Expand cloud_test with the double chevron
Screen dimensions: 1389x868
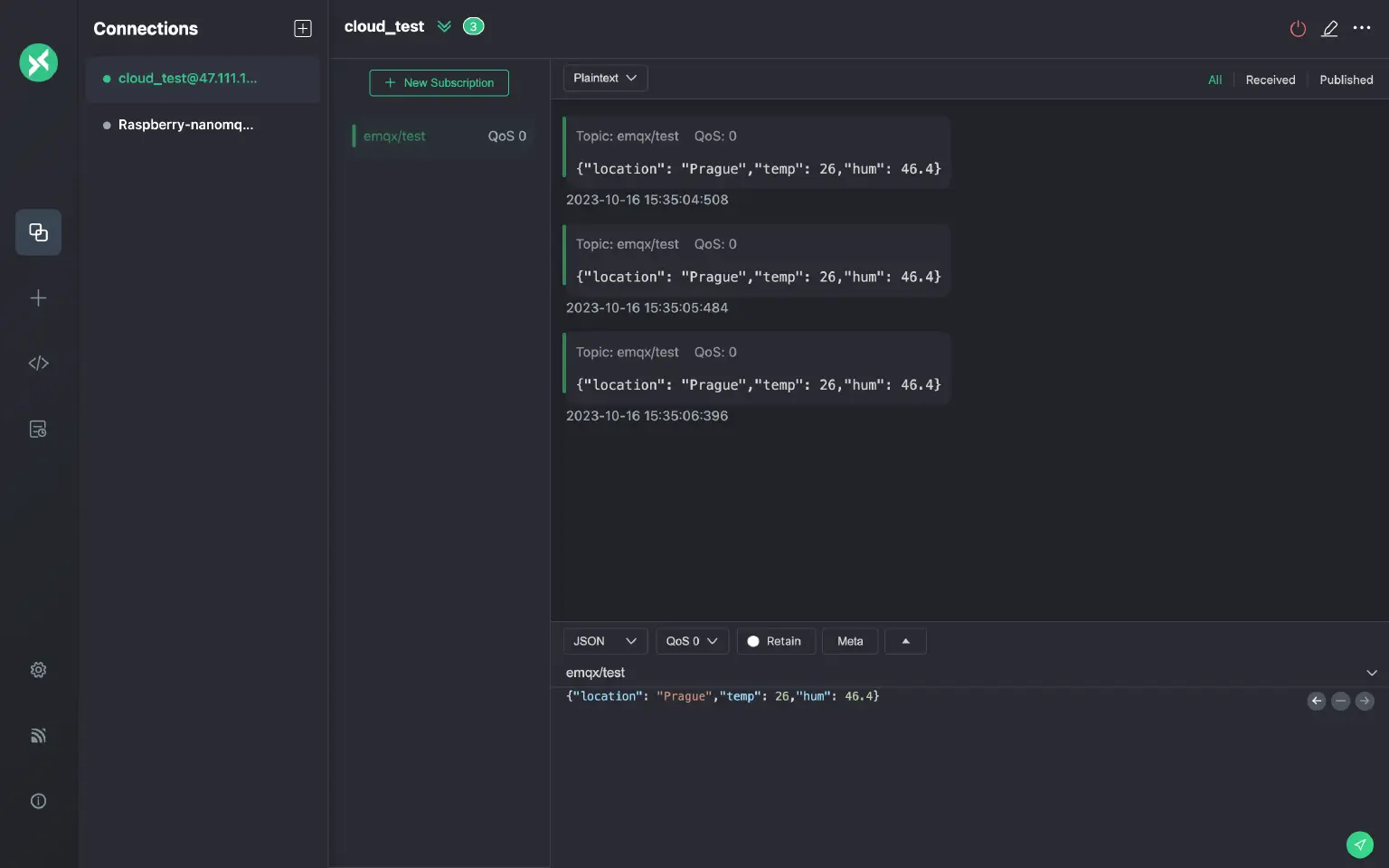[x=444, y=26]
